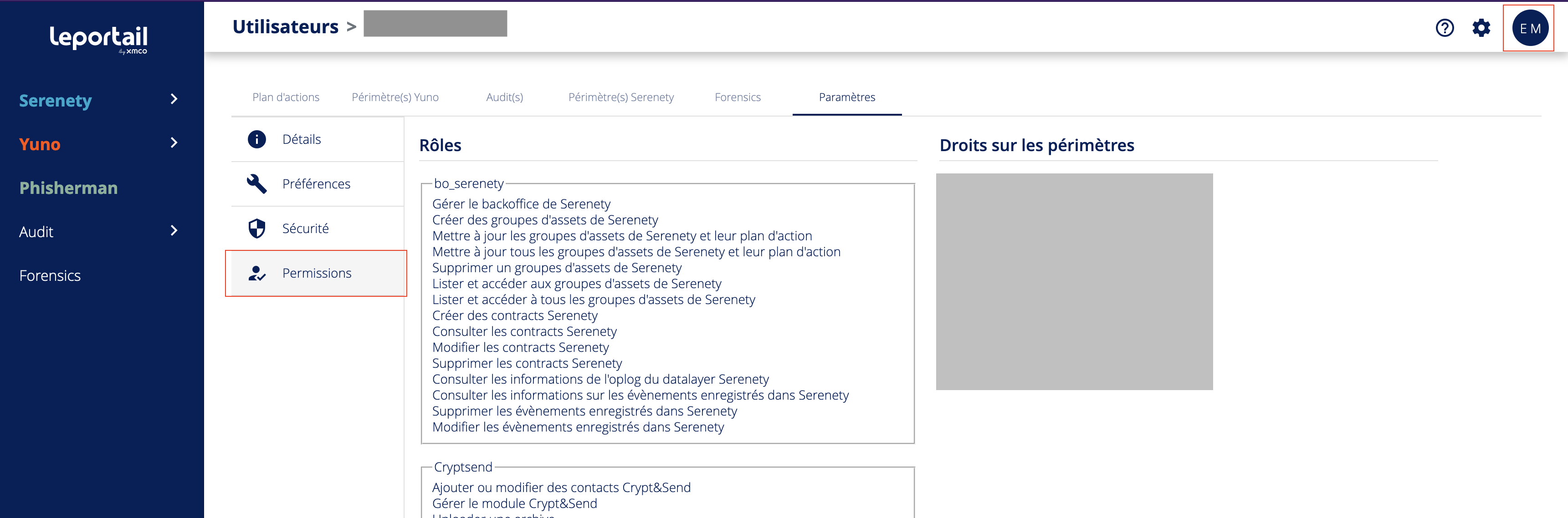This screenshot has height=518, width=1568.
Task: Select the Paramètres tab
Action: click(847, 97)
